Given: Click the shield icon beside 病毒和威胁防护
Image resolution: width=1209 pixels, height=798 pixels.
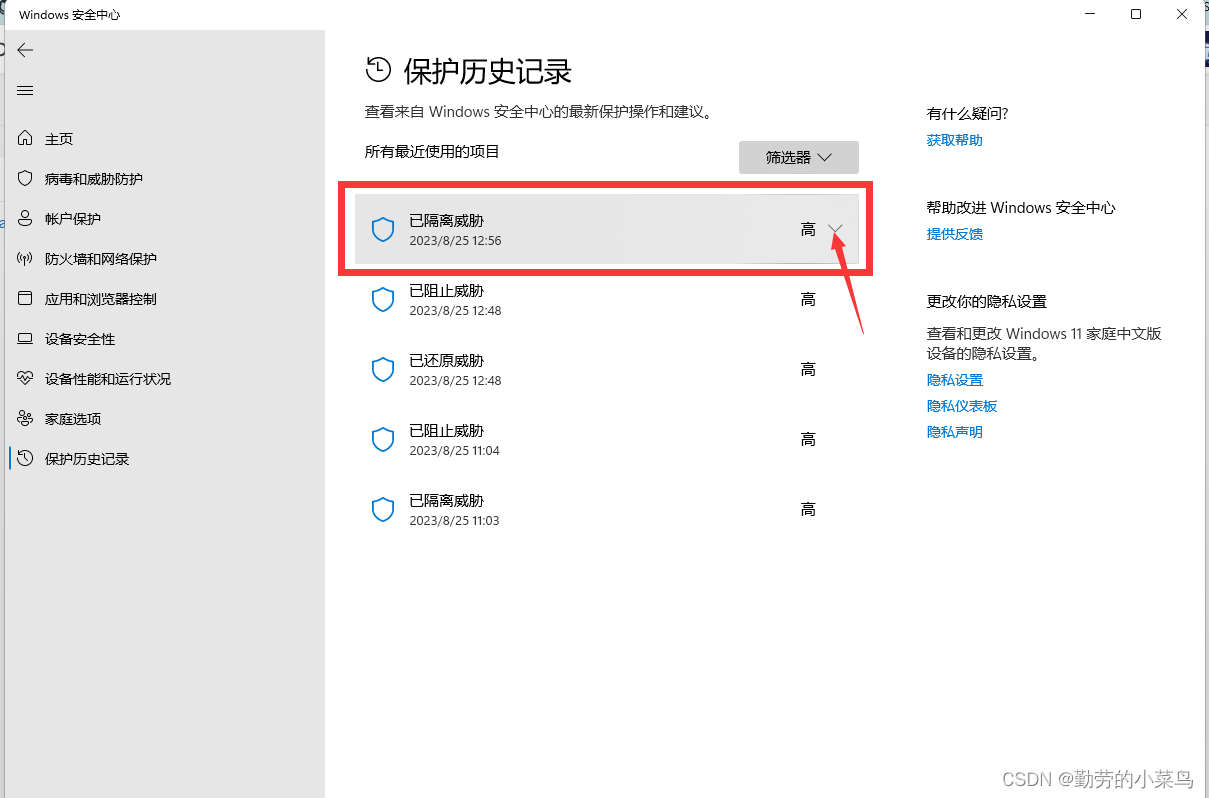Looking at the screenshot, I should pyautogui.click(x=26, y=179).
